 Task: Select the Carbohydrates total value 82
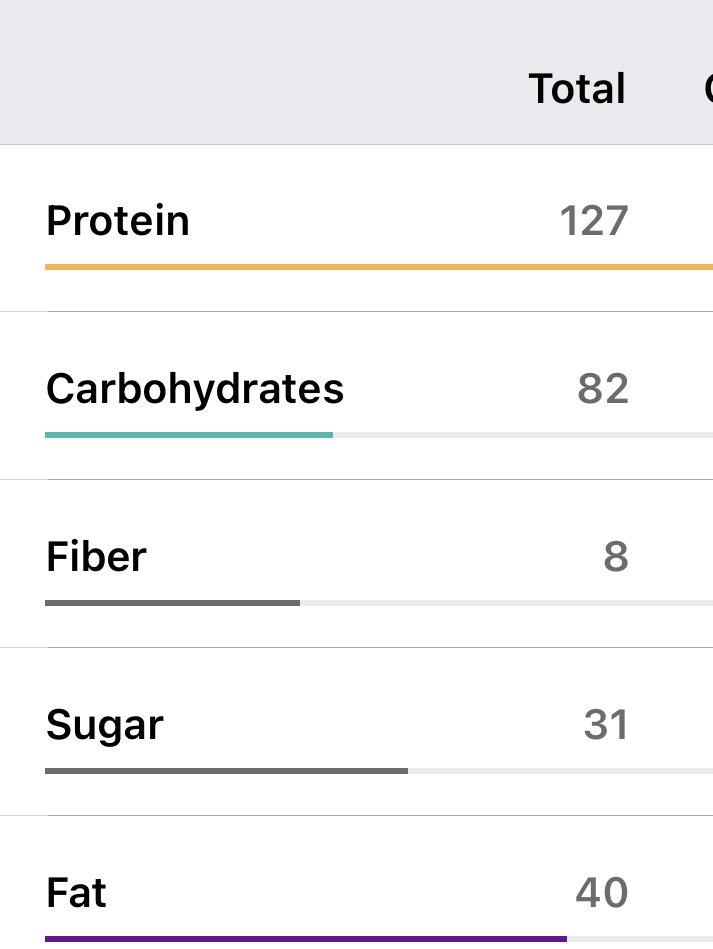click(x=603, y=389)
